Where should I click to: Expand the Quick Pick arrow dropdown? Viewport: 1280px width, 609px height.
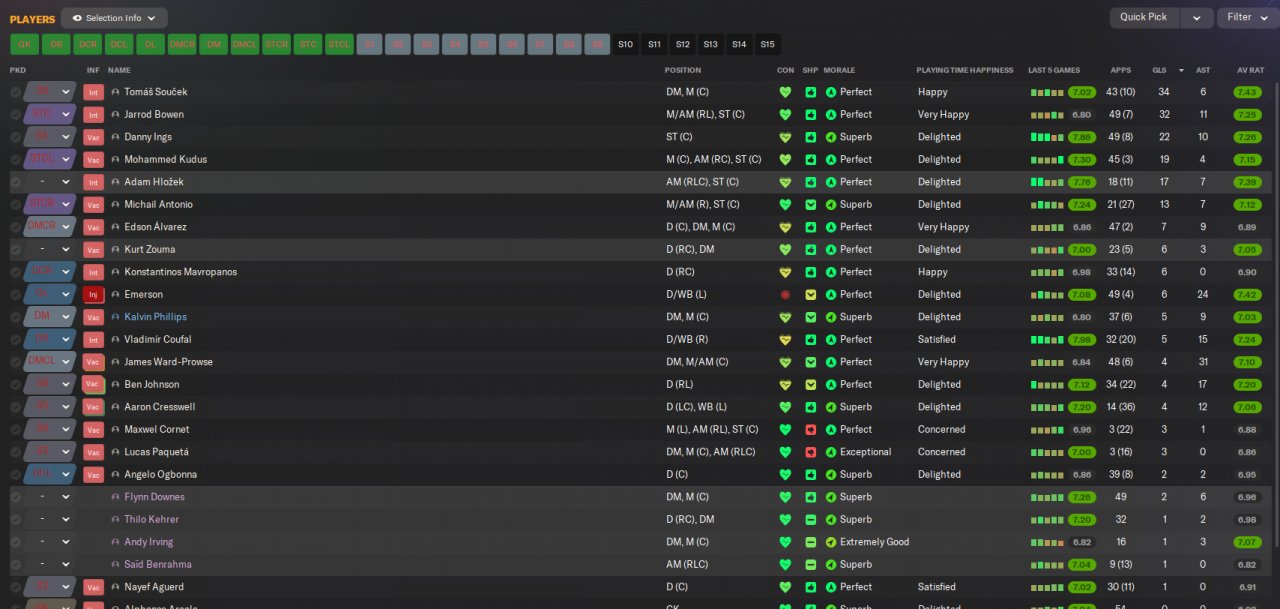pos(1197,17)
